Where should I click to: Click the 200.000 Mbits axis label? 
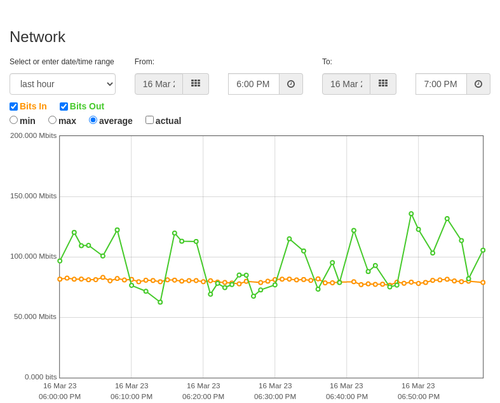(x=33, y=135)
